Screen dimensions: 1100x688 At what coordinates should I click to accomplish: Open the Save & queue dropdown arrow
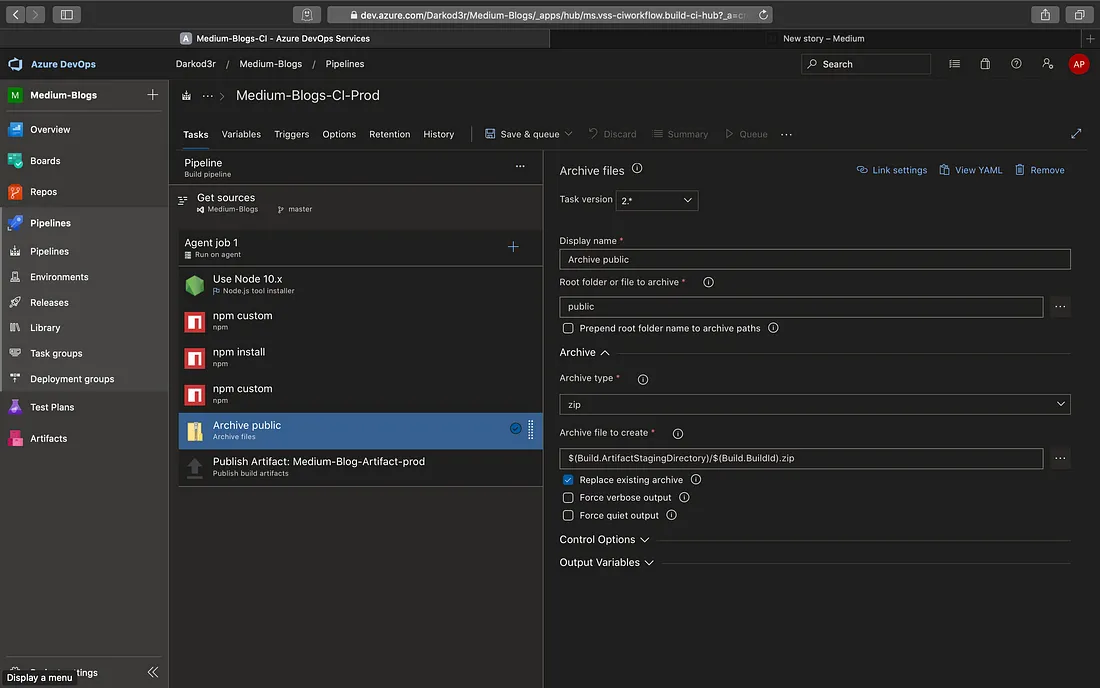coord(569,134)
